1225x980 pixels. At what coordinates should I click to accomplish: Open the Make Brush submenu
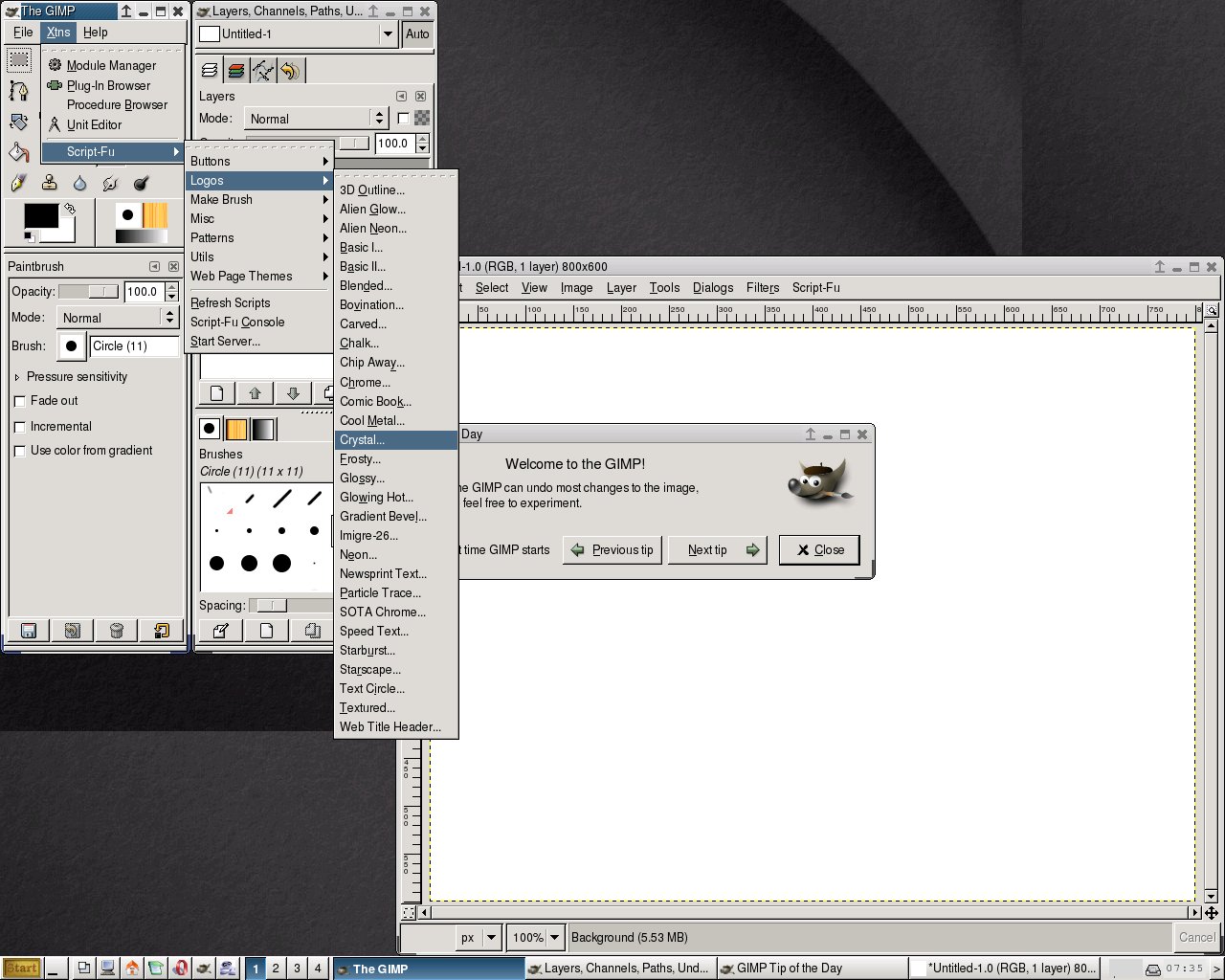point(258,199)
